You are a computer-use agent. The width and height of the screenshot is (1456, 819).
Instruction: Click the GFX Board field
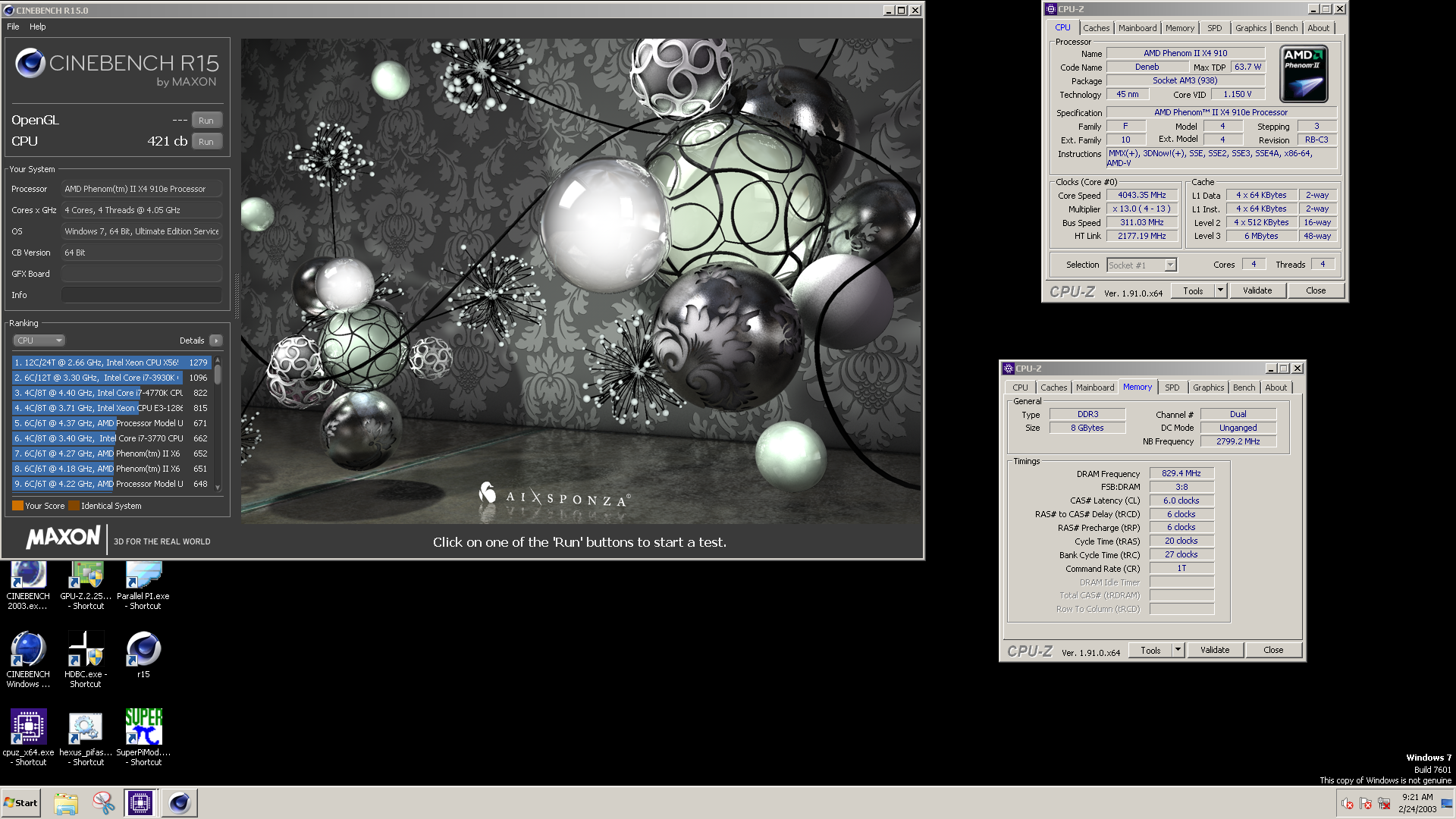pos(142,274)
